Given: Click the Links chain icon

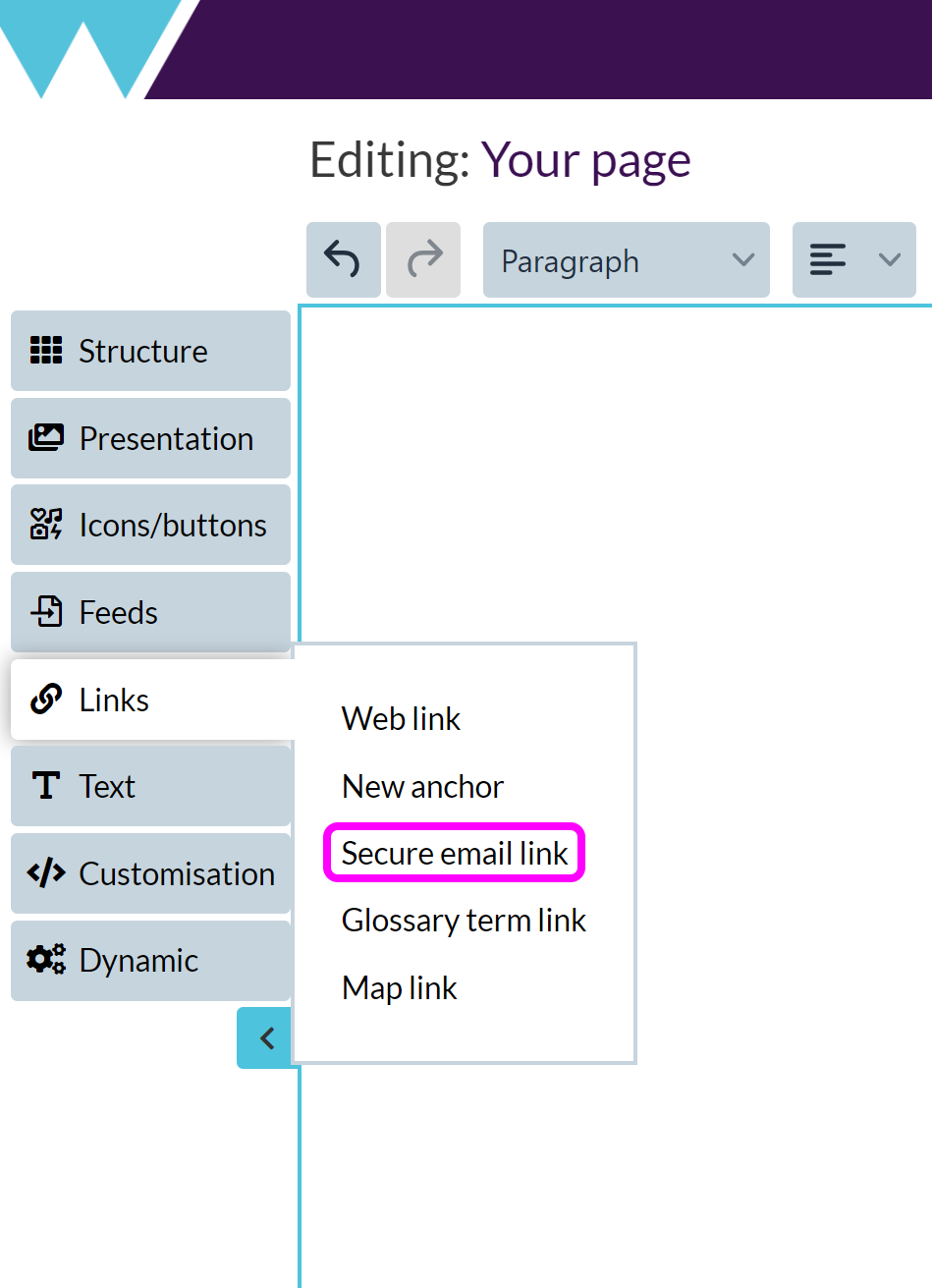Looking at the screenshot, I should (46, 700).
